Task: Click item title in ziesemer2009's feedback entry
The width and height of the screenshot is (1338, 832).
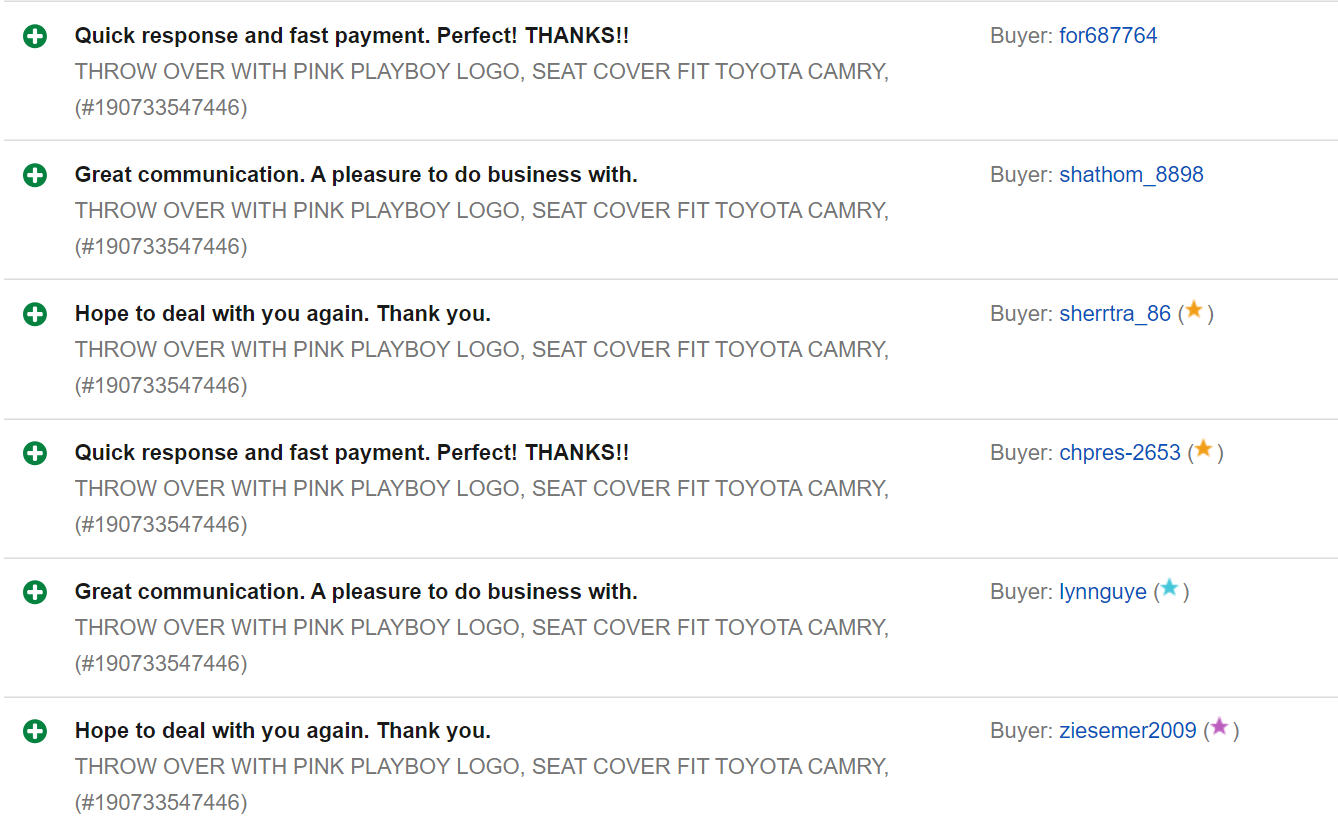Action: 482,767
